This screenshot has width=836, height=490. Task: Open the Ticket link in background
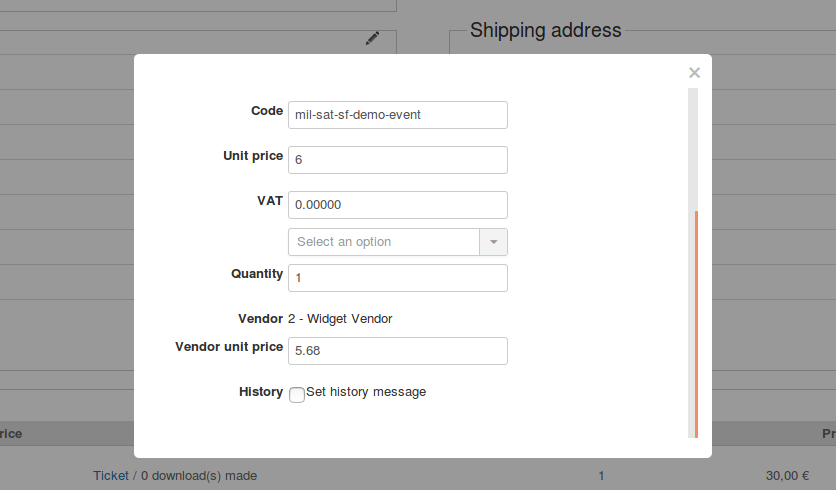click(111, 476)
